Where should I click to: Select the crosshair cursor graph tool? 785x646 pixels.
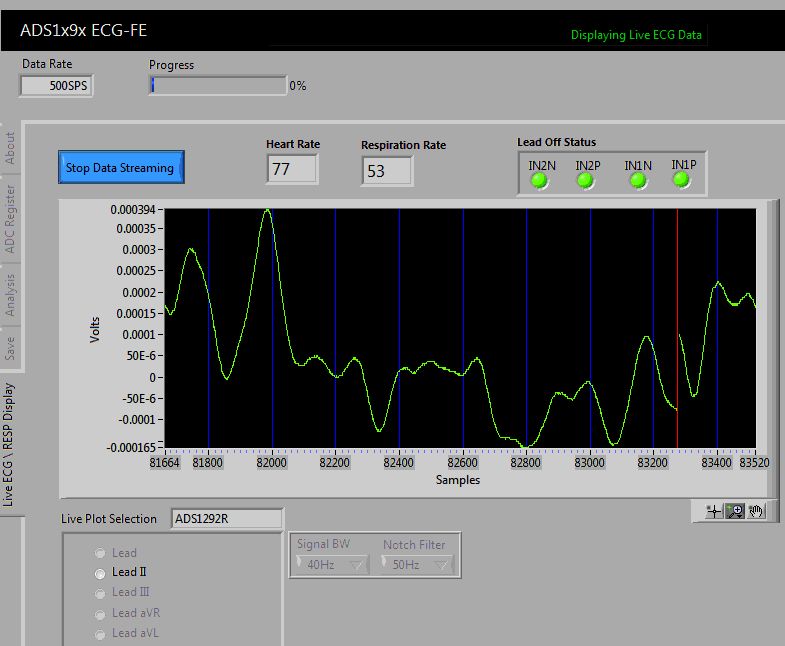714,511
